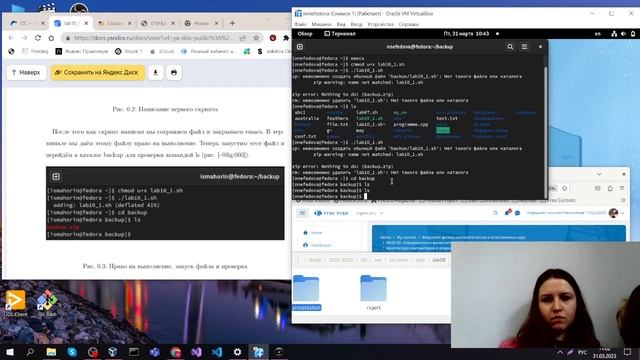Download document via arrow icon
Image resolution: width=640 pixels, height=360 pixels.
(156, 72)
